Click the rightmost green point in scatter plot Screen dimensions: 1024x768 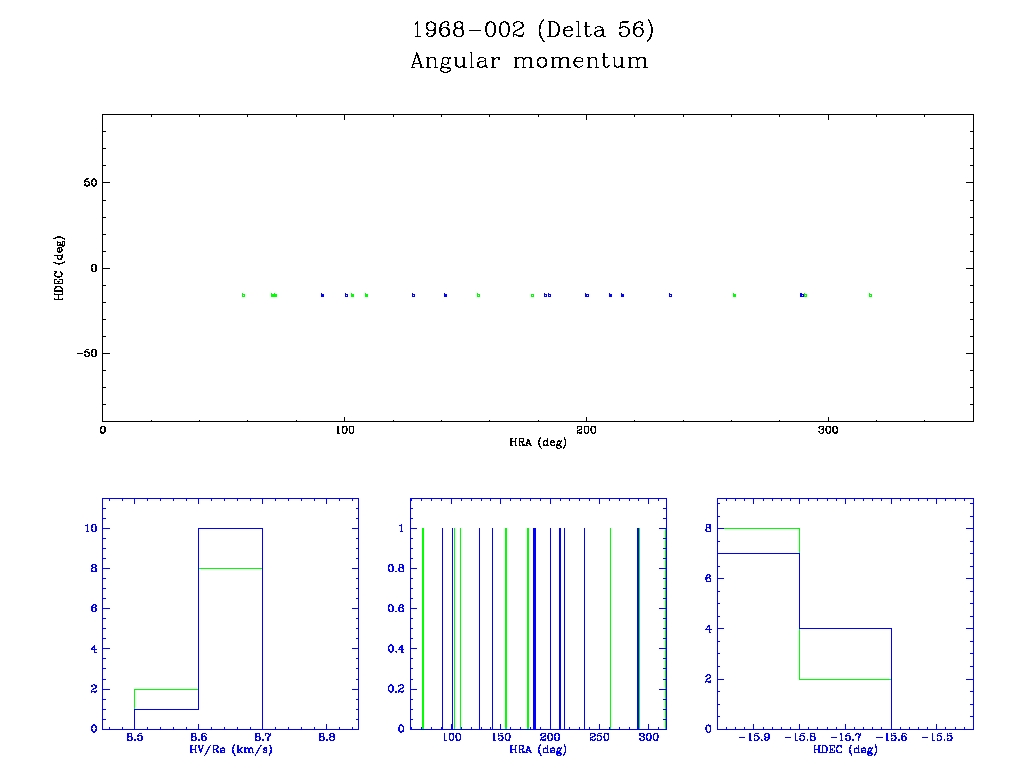[870, 295]
